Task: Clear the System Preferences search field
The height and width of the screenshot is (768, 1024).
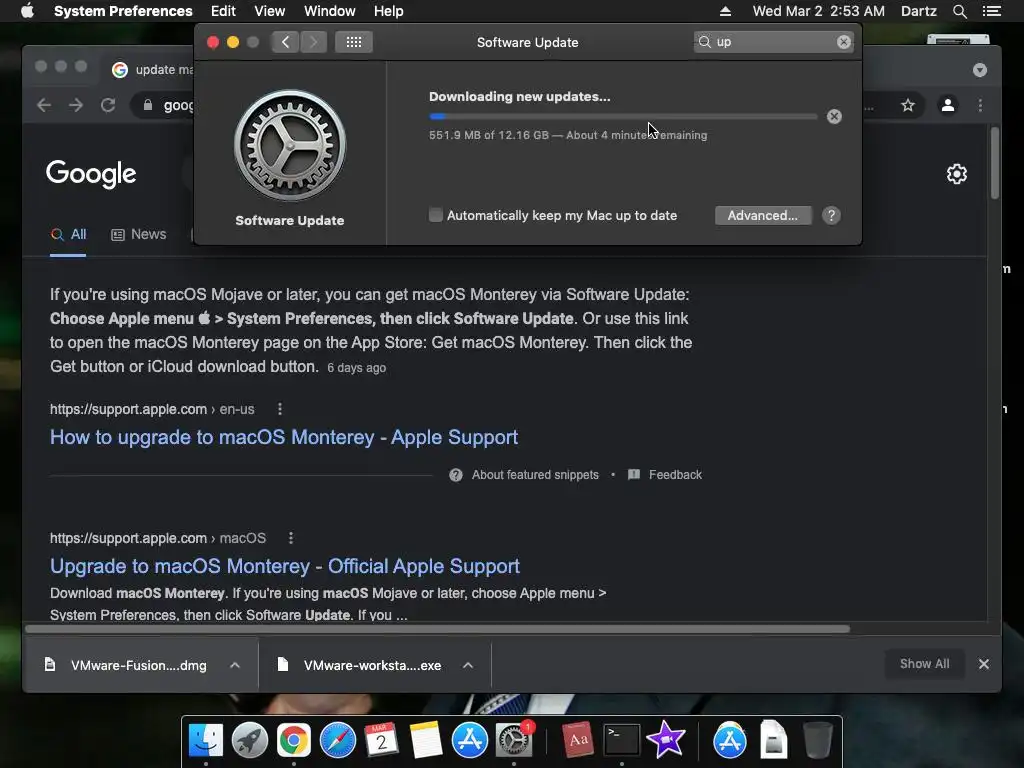Action: click(844, 42)
